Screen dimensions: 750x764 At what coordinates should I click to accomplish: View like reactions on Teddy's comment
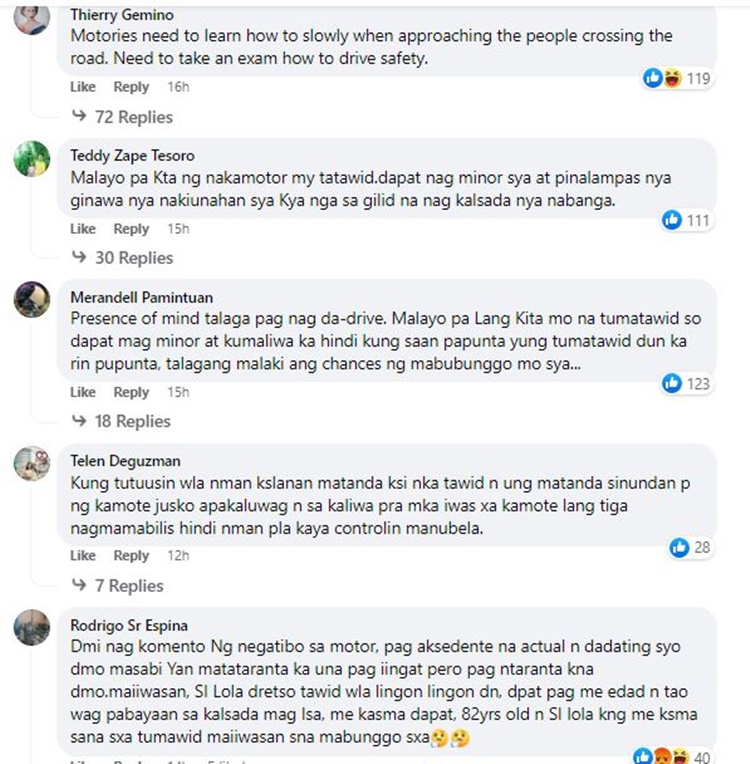(x=684, y=220)
